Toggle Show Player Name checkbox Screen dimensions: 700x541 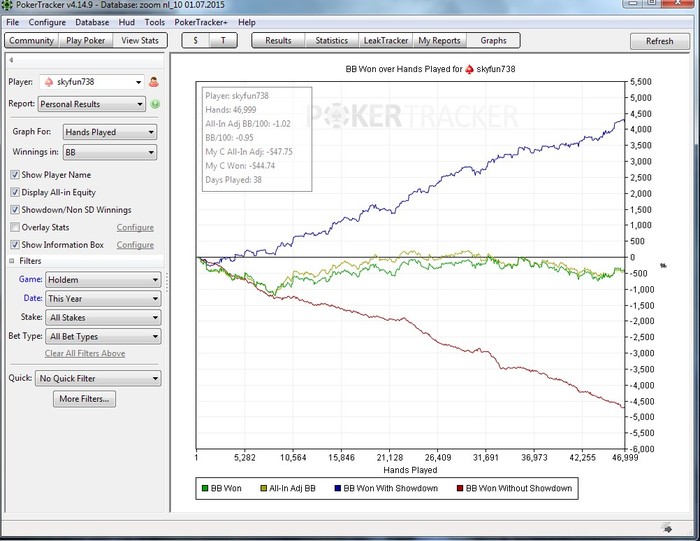[x=15, y=175]
